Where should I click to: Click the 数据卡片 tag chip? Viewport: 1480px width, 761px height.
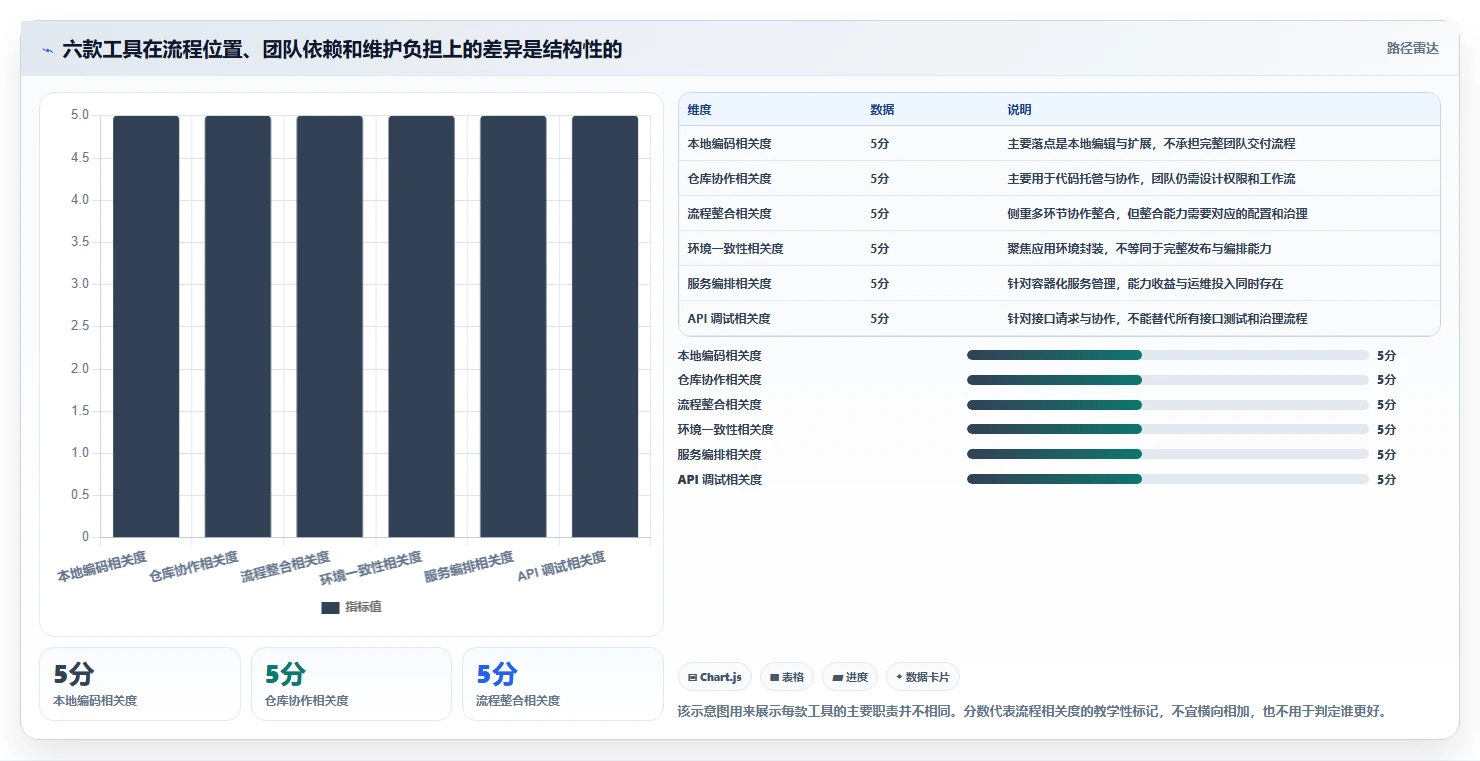point(923,677)
